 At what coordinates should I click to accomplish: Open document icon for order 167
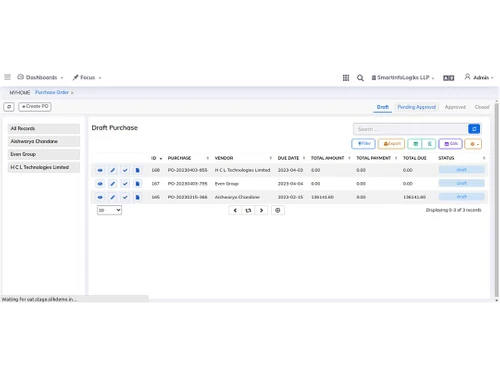click(137, 184)
